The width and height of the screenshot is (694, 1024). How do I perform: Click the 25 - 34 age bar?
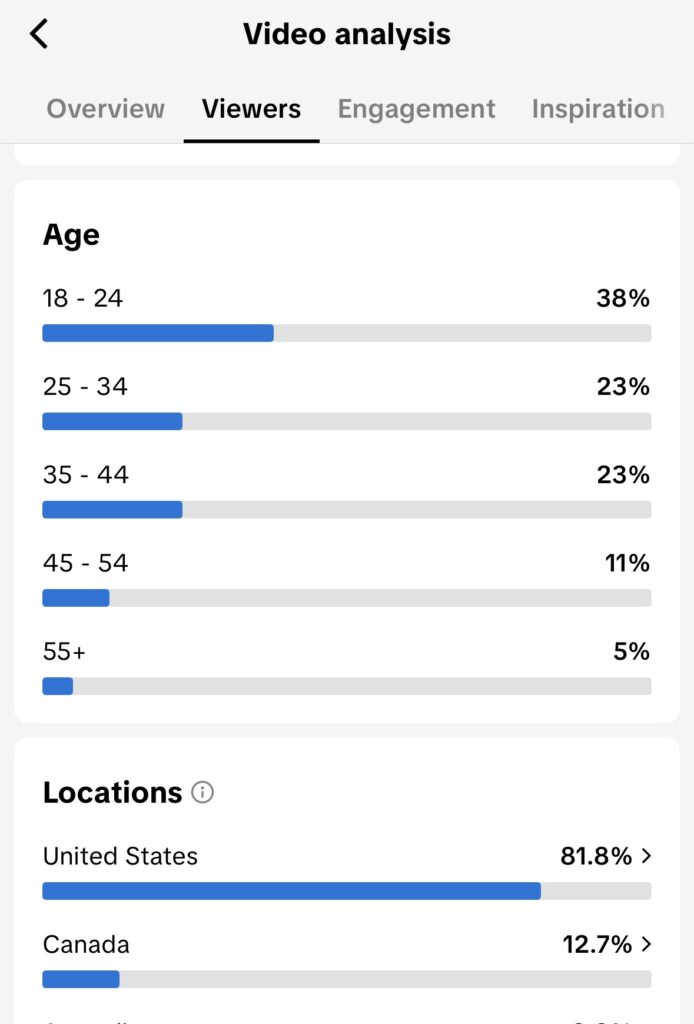(346, 421)
